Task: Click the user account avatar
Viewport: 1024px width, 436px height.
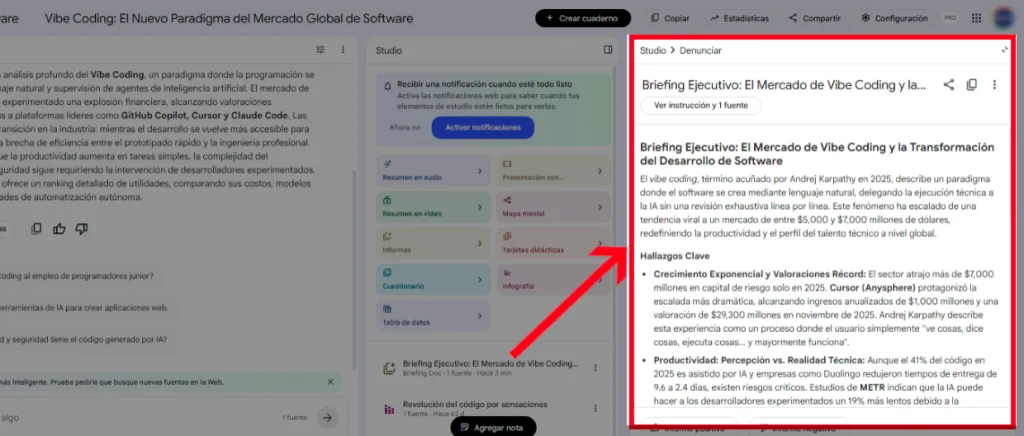Action: click(1004, 18)
